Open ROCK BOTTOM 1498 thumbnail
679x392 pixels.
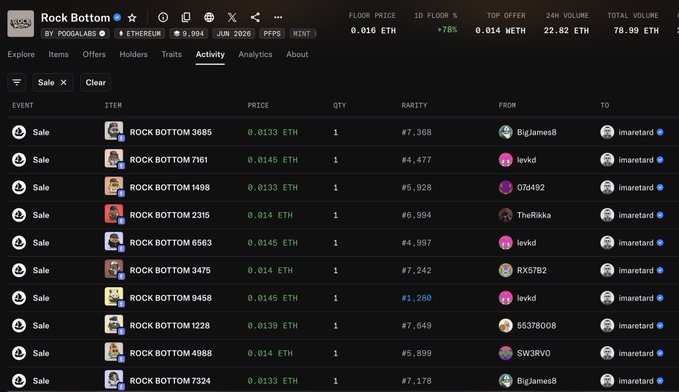[114, 187]
